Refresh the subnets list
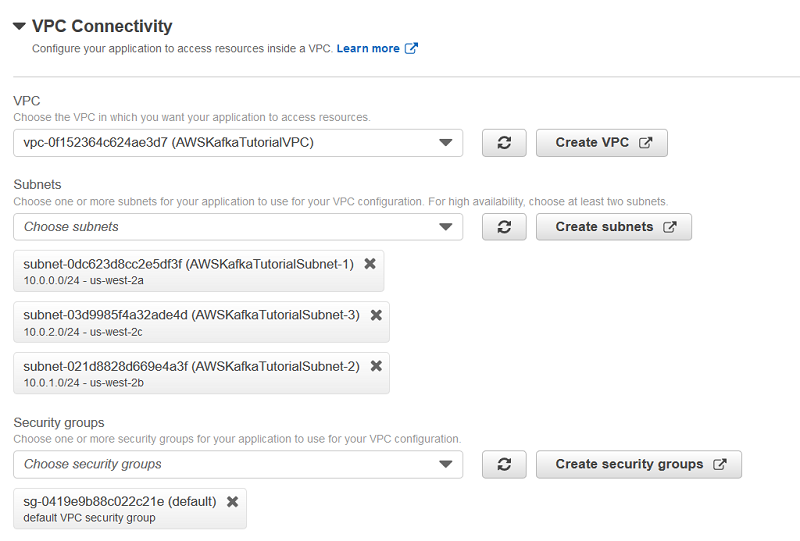 (x=504, y=227)
